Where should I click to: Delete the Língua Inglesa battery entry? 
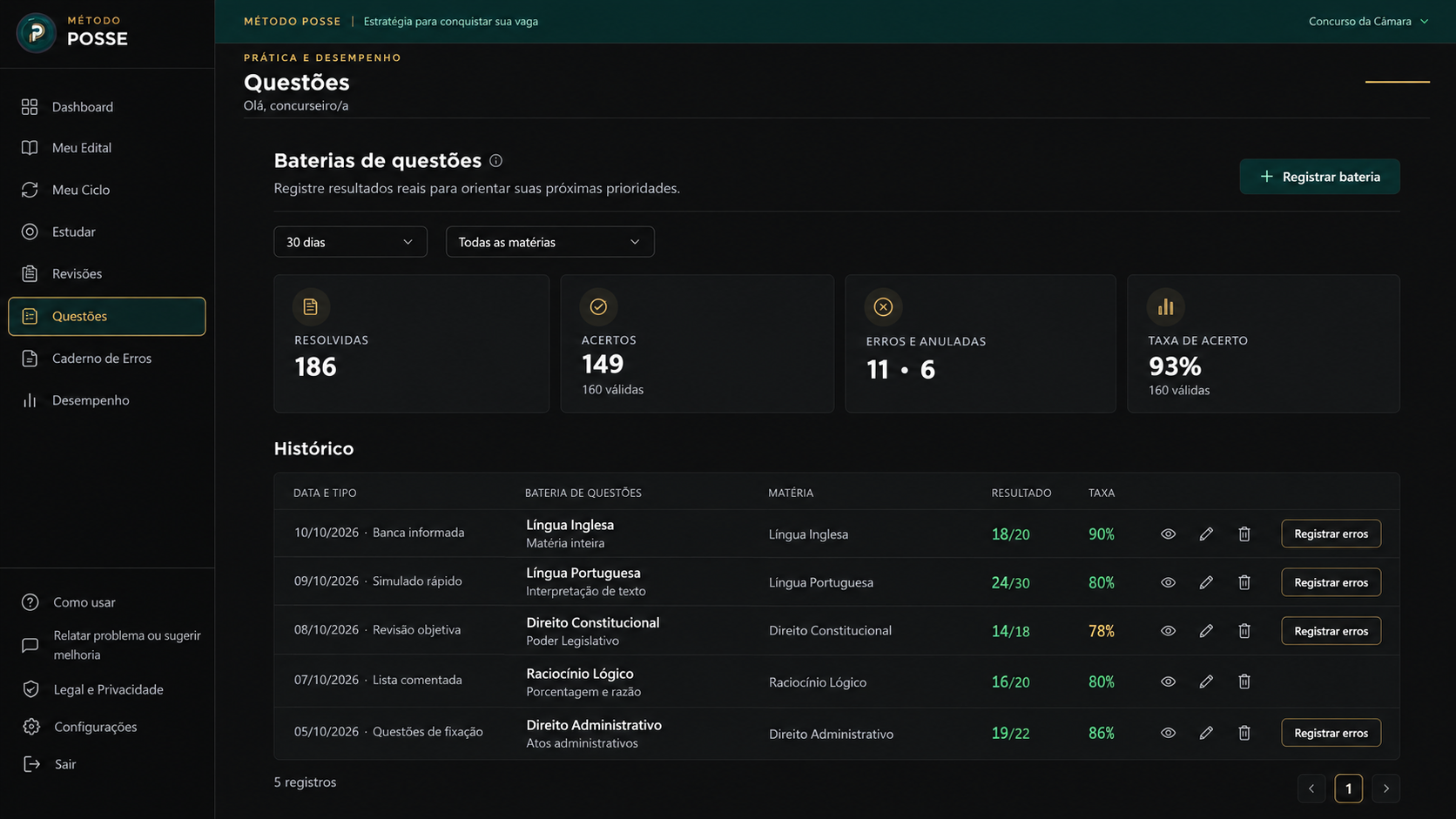click(1244, 534)
